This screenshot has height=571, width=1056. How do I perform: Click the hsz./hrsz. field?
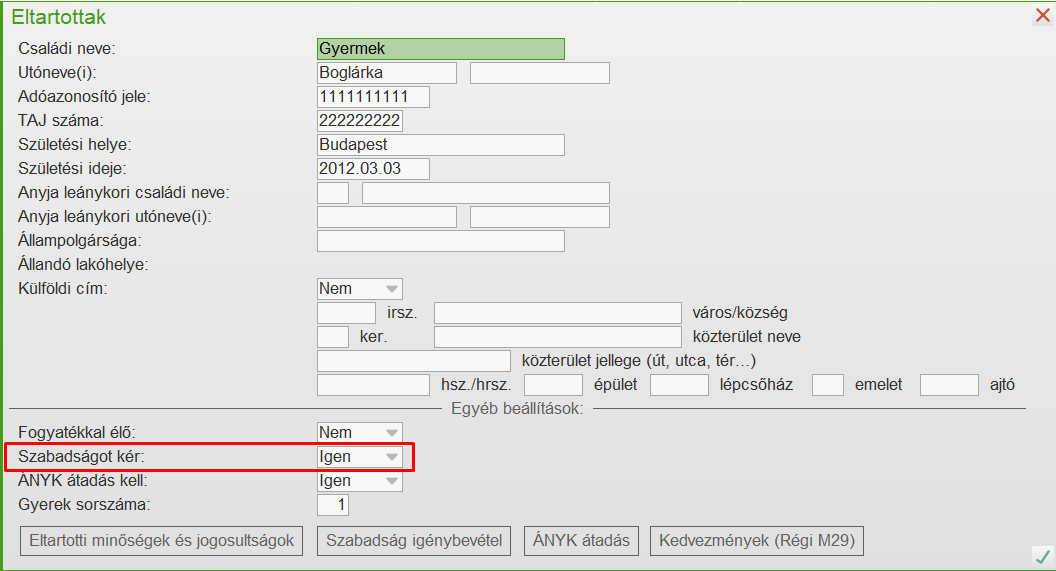[x=373, y=385]
